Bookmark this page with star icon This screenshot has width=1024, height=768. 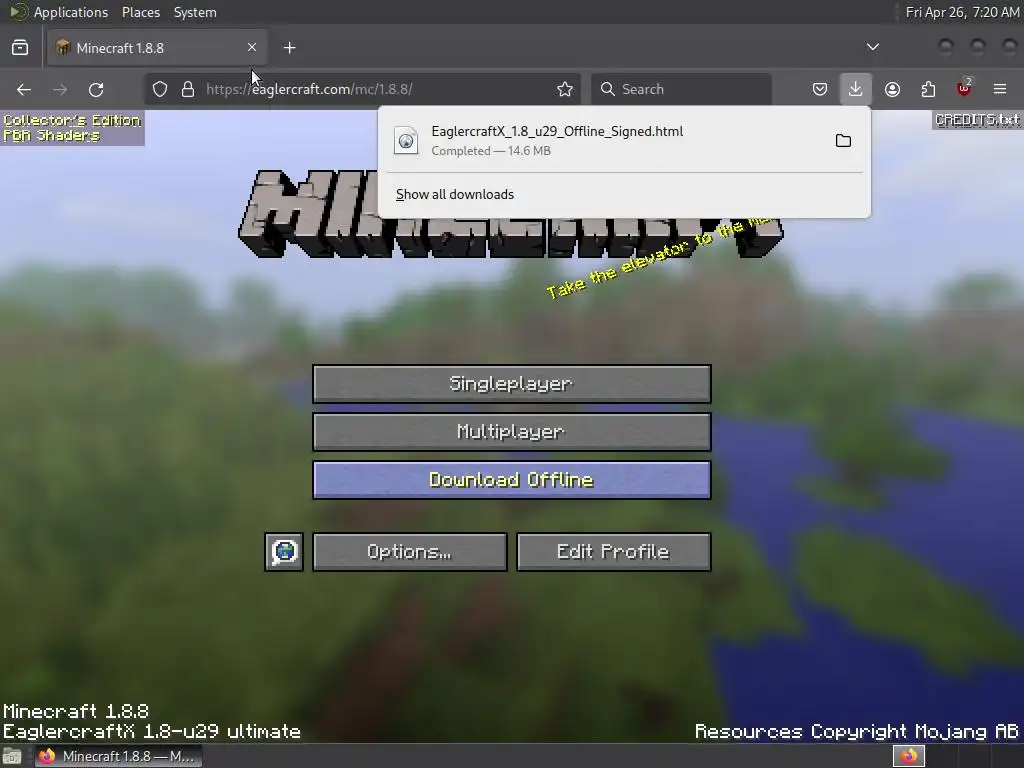coord(565,89)
